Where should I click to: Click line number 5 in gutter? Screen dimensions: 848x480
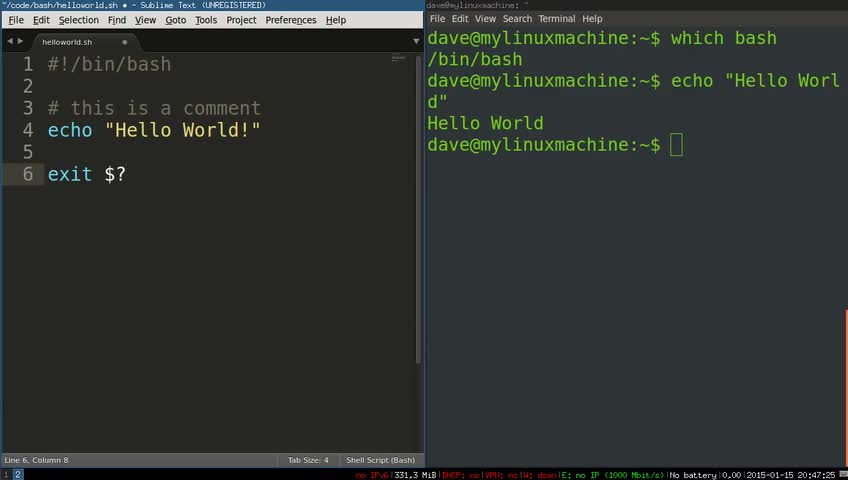pos(28,152)
